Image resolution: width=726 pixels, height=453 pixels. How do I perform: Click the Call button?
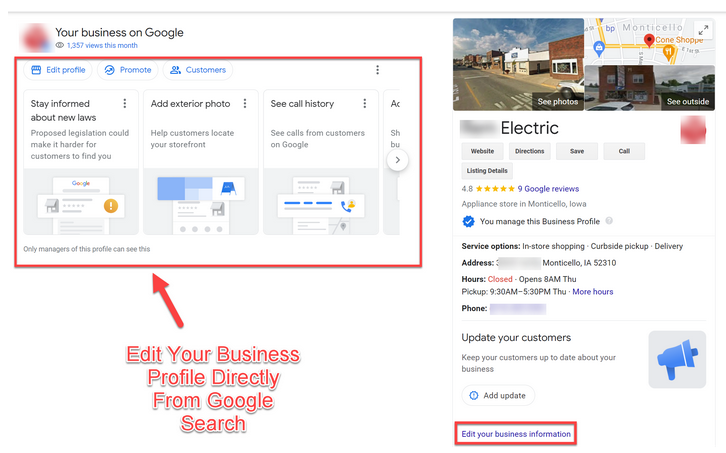(624, 151)
